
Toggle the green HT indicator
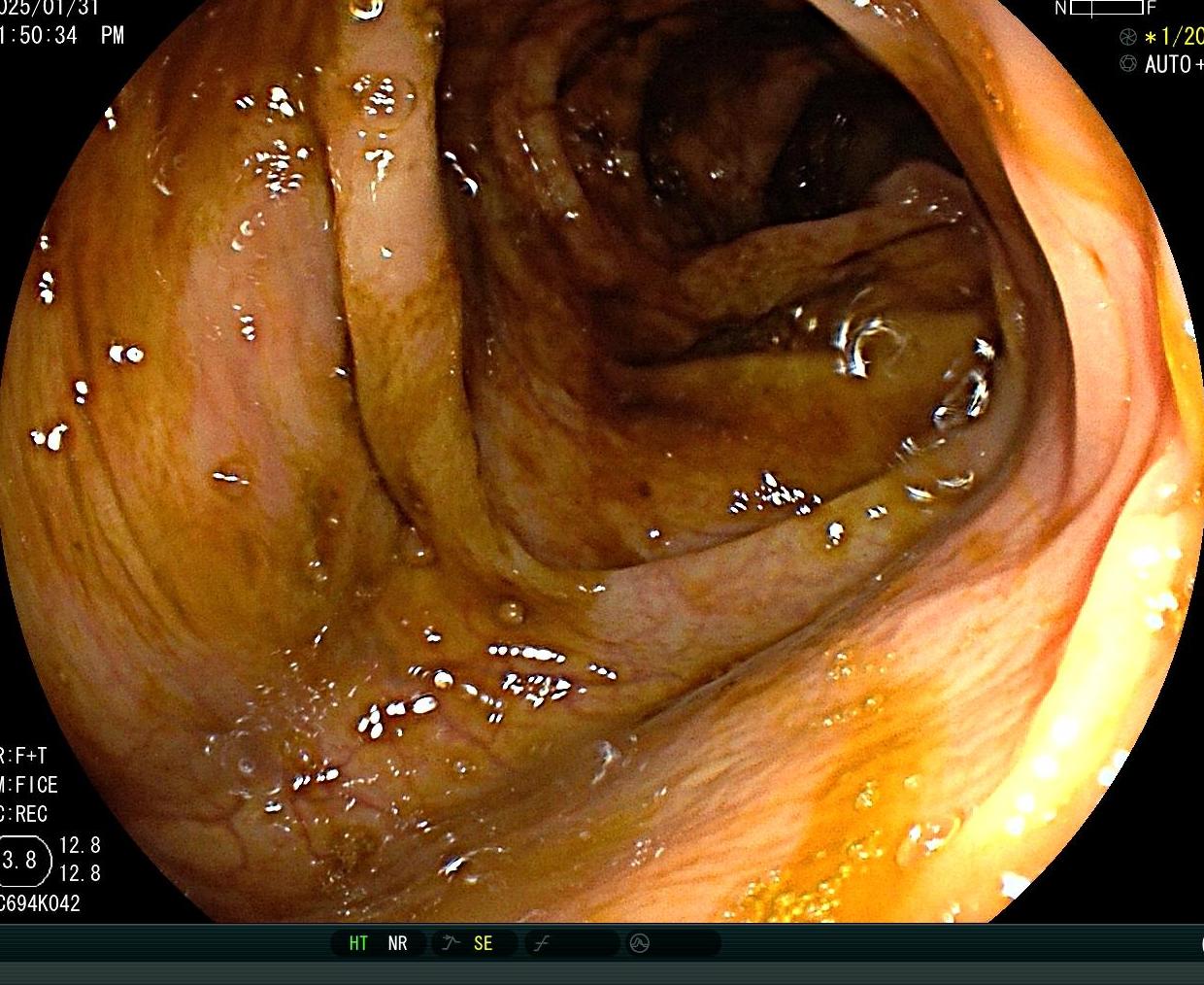358,943
